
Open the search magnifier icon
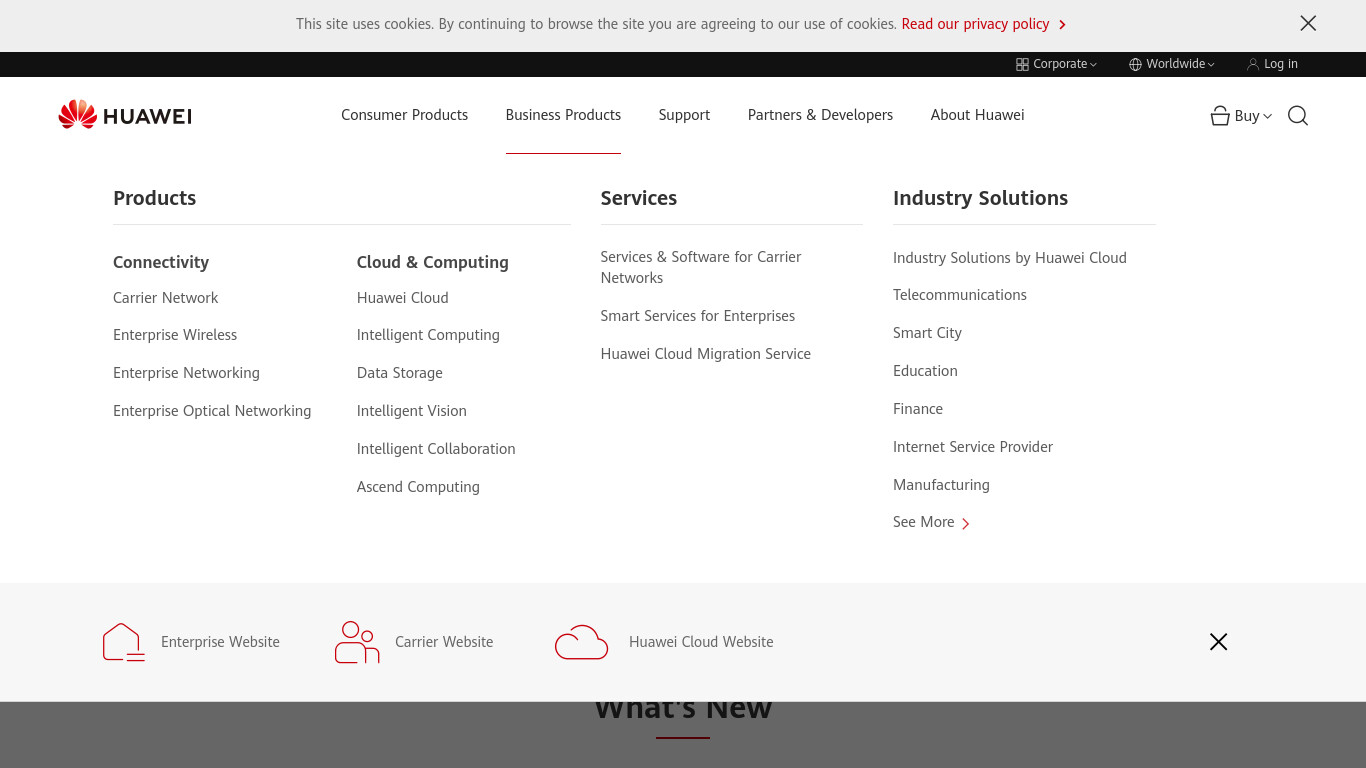(1298, 116)
